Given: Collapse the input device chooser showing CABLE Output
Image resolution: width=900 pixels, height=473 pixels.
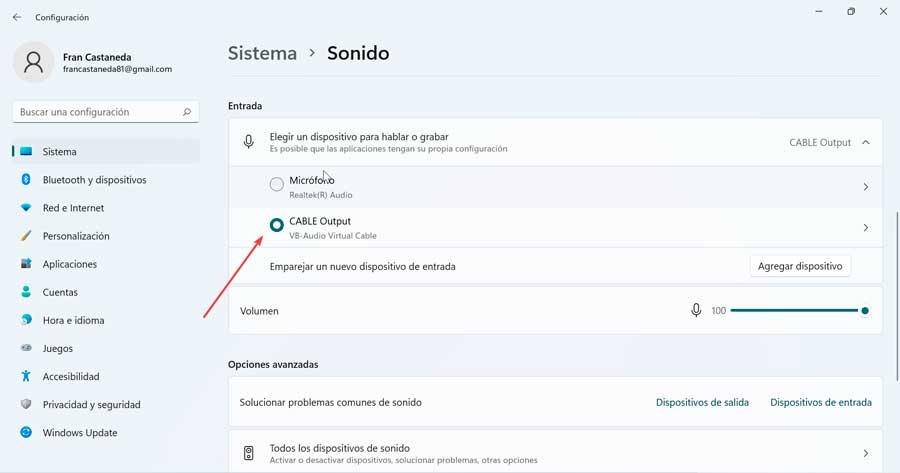Looking at the screenshot, I should point(866,142).
